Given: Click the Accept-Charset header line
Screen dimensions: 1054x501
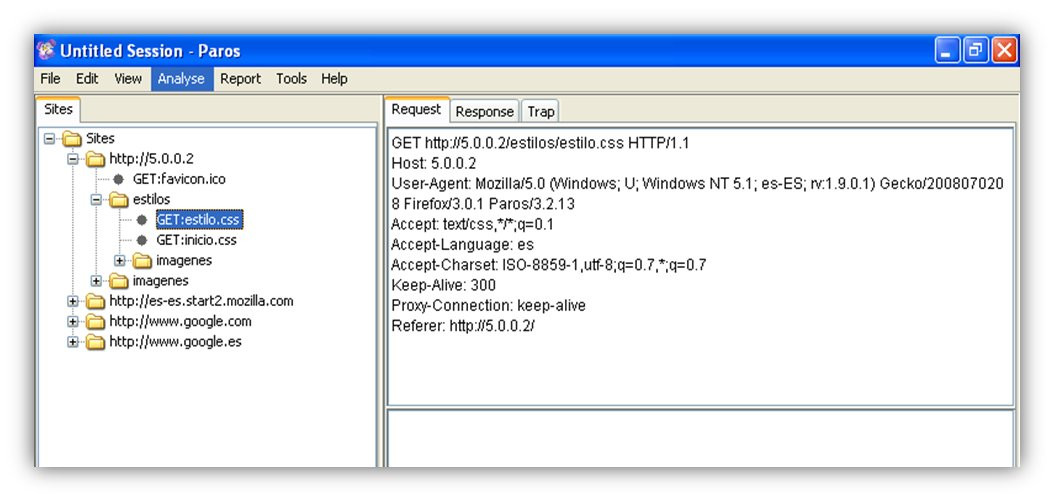Looking at the screenshot, I should [549, 265].
